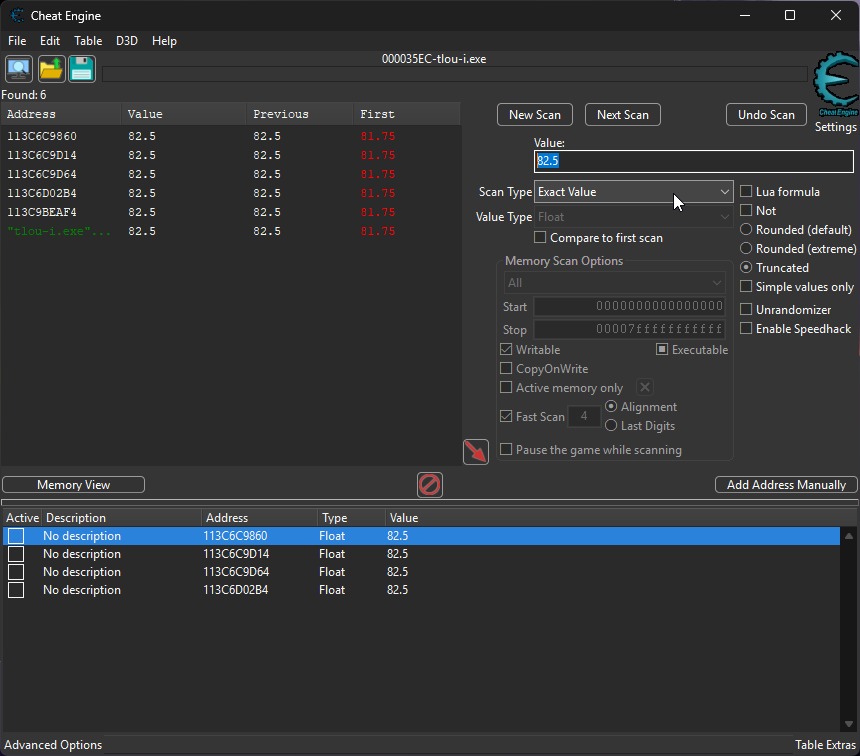Click the address list scrollbar up arrow

[849, 535]
